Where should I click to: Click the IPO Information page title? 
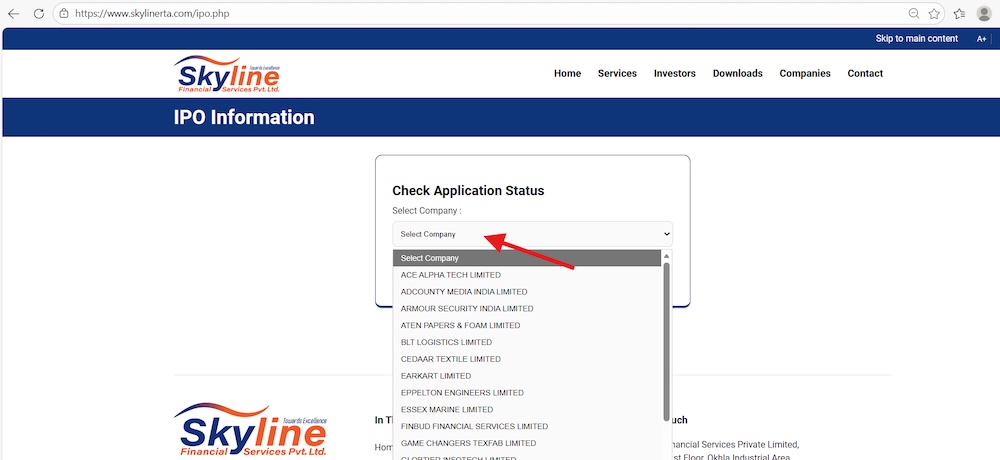click(244, 117)
